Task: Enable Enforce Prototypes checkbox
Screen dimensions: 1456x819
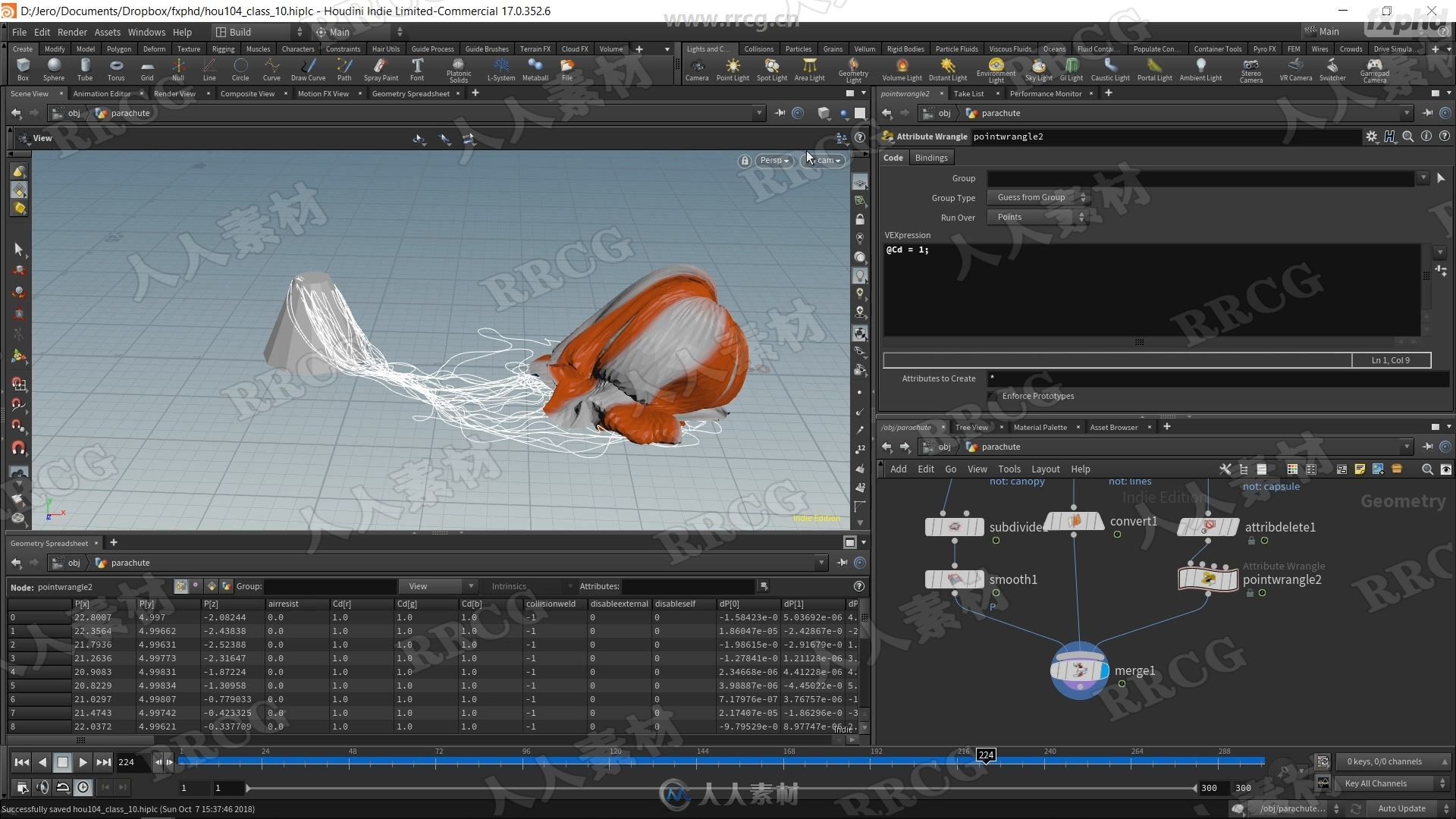Action: pyautogui.click(x=993, y=396)
